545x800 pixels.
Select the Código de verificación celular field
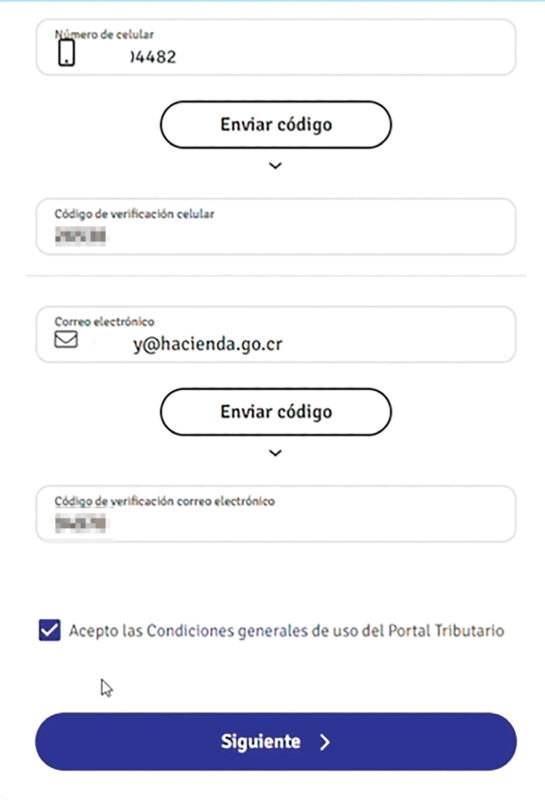276,227
